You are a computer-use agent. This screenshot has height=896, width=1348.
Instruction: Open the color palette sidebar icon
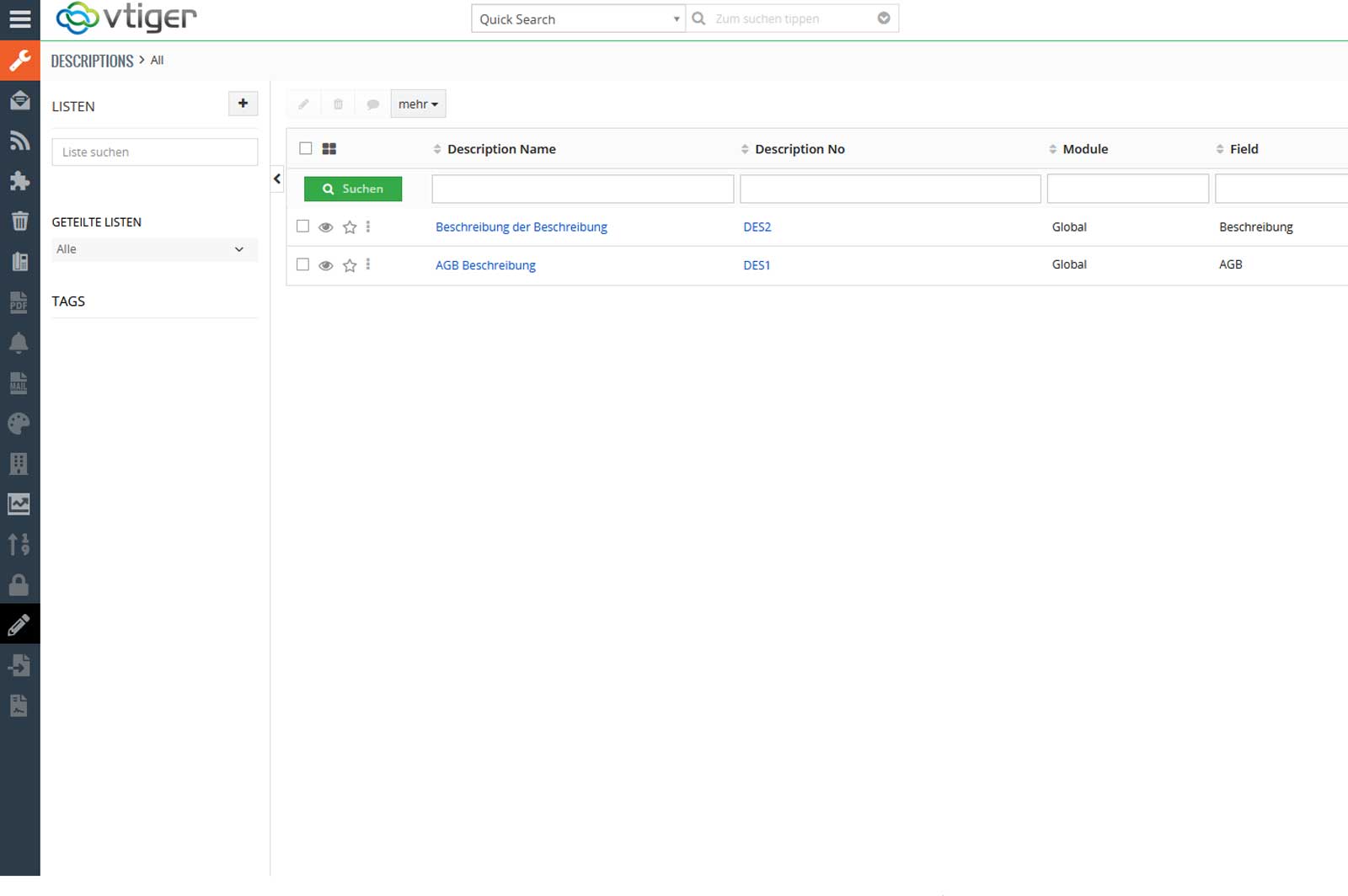tap(19, 424)
